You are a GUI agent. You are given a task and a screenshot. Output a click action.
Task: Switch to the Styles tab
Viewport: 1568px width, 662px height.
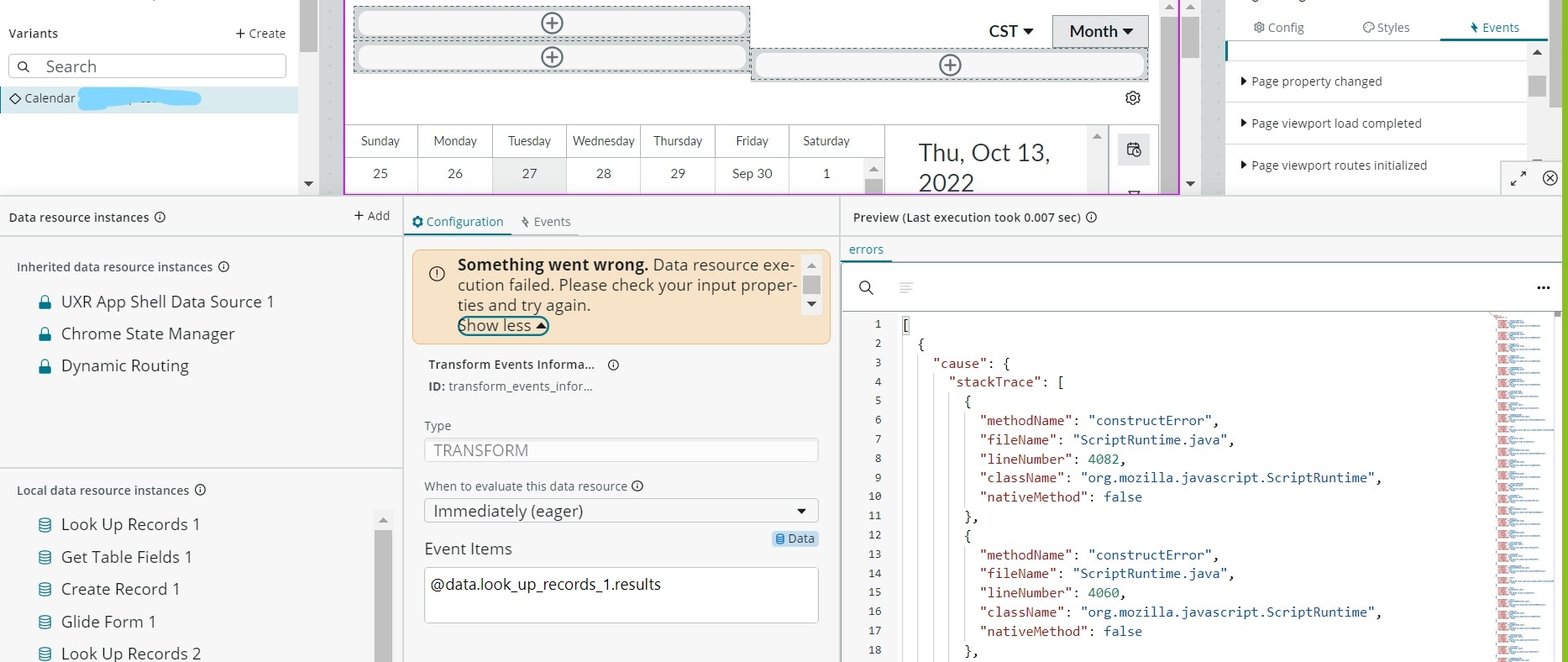(1386, 28)
